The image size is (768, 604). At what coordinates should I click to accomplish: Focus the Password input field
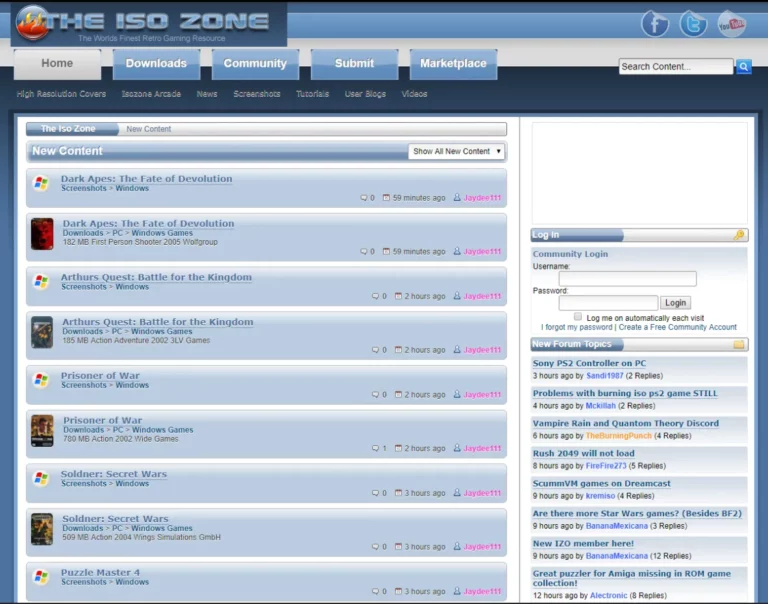(608, 303)
